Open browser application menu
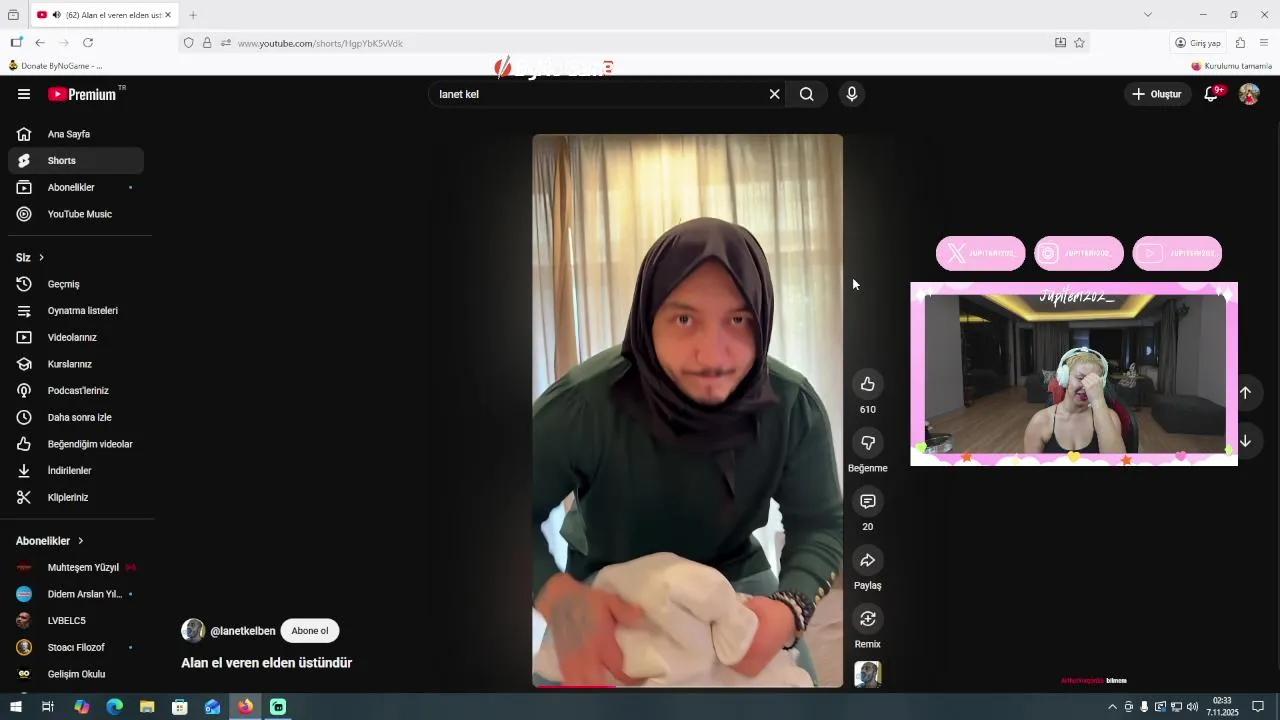Image resolution: width=1280 pixels, height=720 pixels. click(1264, 43)
